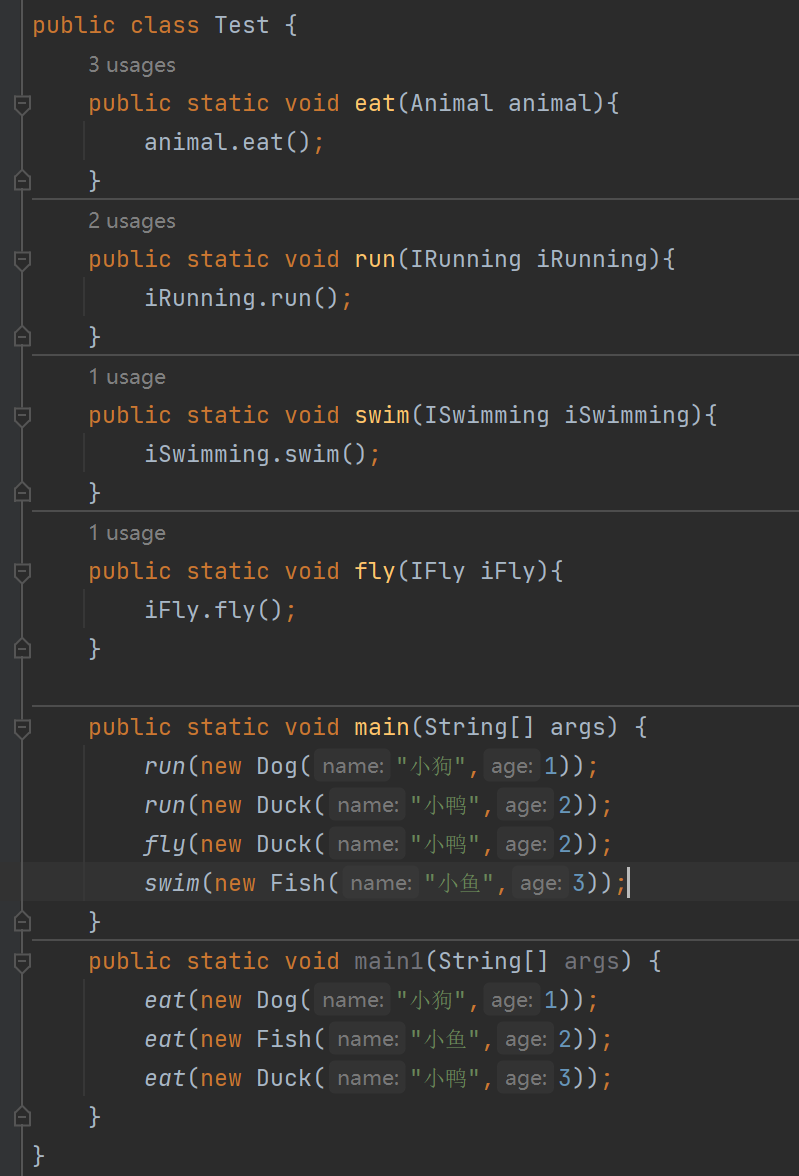Open the '2 usages' hint above run
Image resolution: width=799 pixels, height=1176 pixels.
[132, 221]
